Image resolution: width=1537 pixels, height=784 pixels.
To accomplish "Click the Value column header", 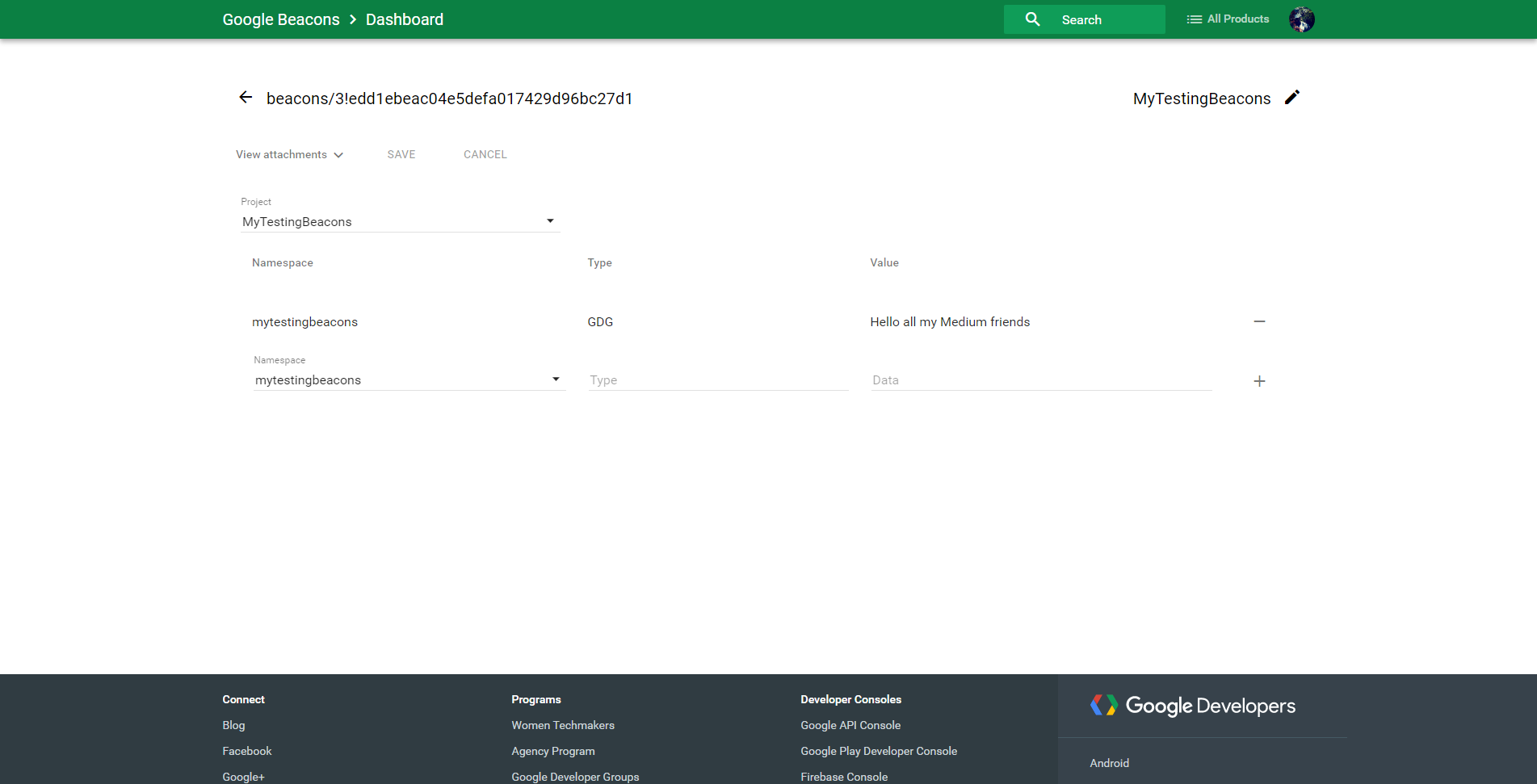I will point(884,262).
